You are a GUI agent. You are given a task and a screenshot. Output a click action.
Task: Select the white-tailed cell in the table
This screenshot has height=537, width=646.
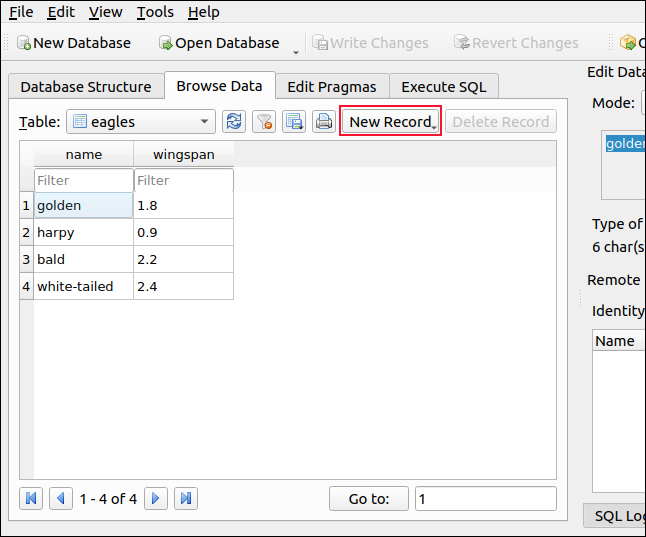tap(83, 286)
